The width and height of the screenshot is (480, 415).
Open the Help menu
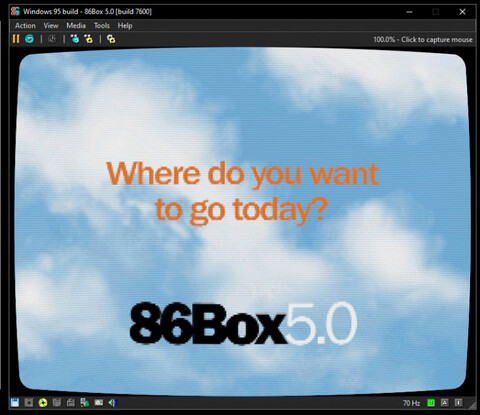click(x=125, y=26)
